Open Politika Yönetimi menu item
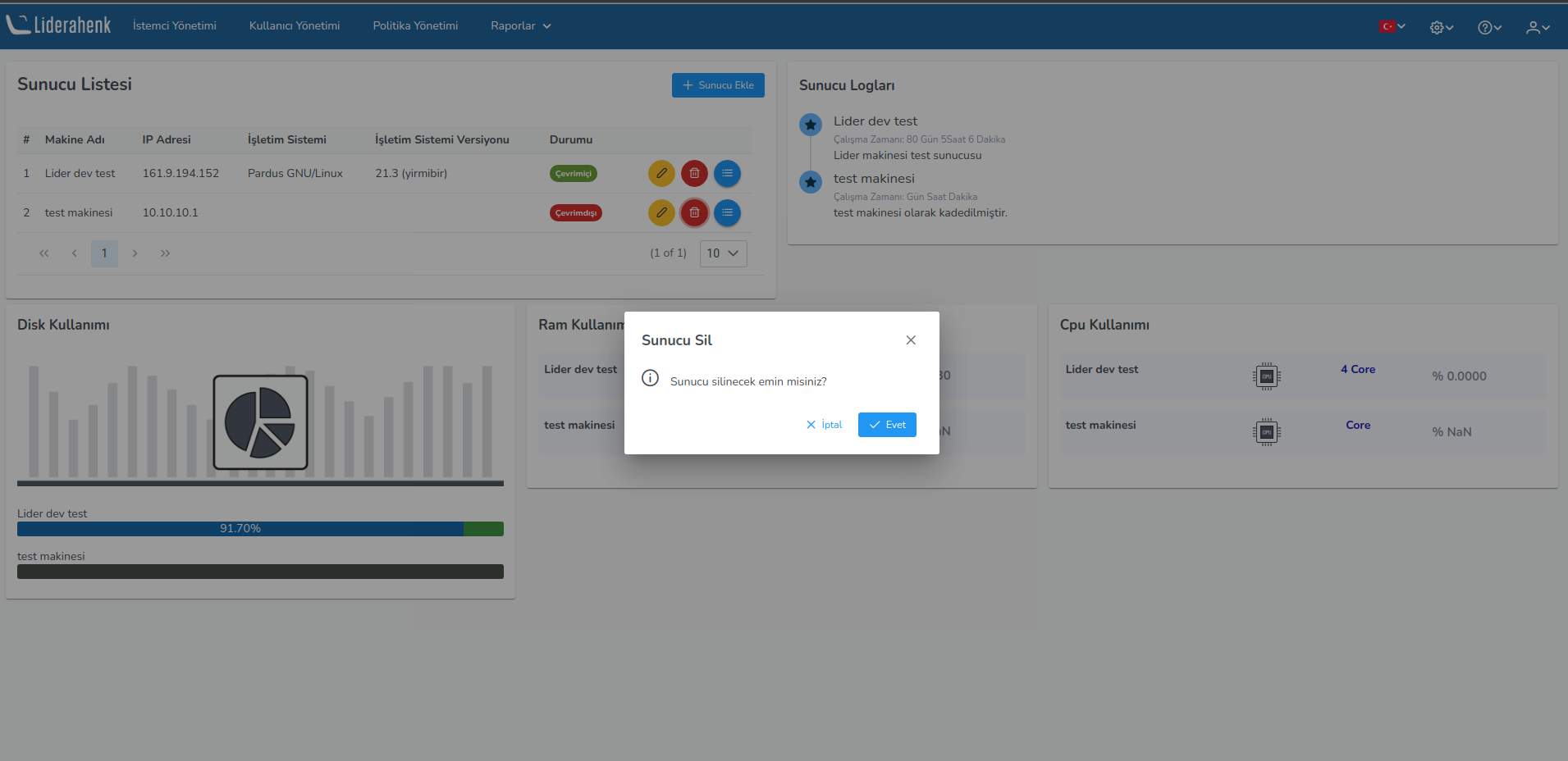This screenshot has height=761, width=1568. tap(415, 26)
